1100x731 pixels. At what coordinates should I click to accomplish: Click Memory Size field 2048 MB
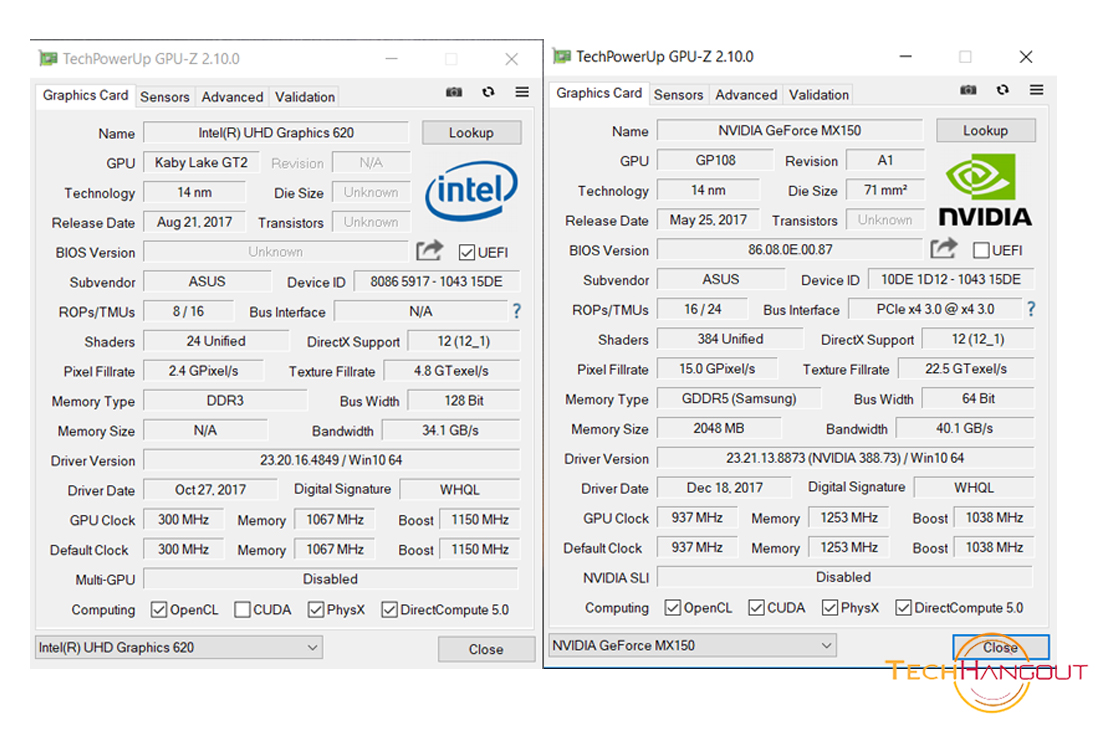pyautogui.click(x=719, y=428)
